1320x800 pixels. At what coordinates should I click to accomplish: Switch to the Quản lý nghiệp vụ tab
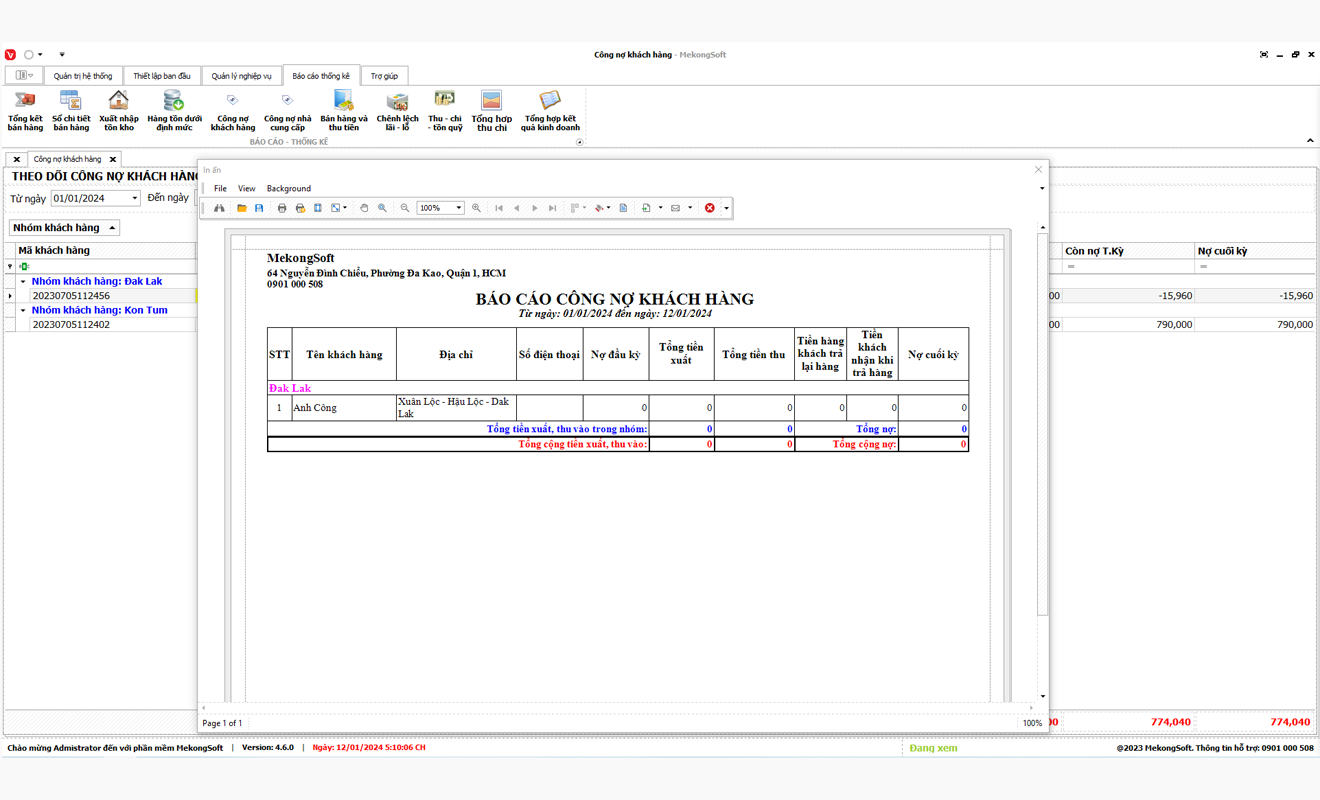click(241, 76)
